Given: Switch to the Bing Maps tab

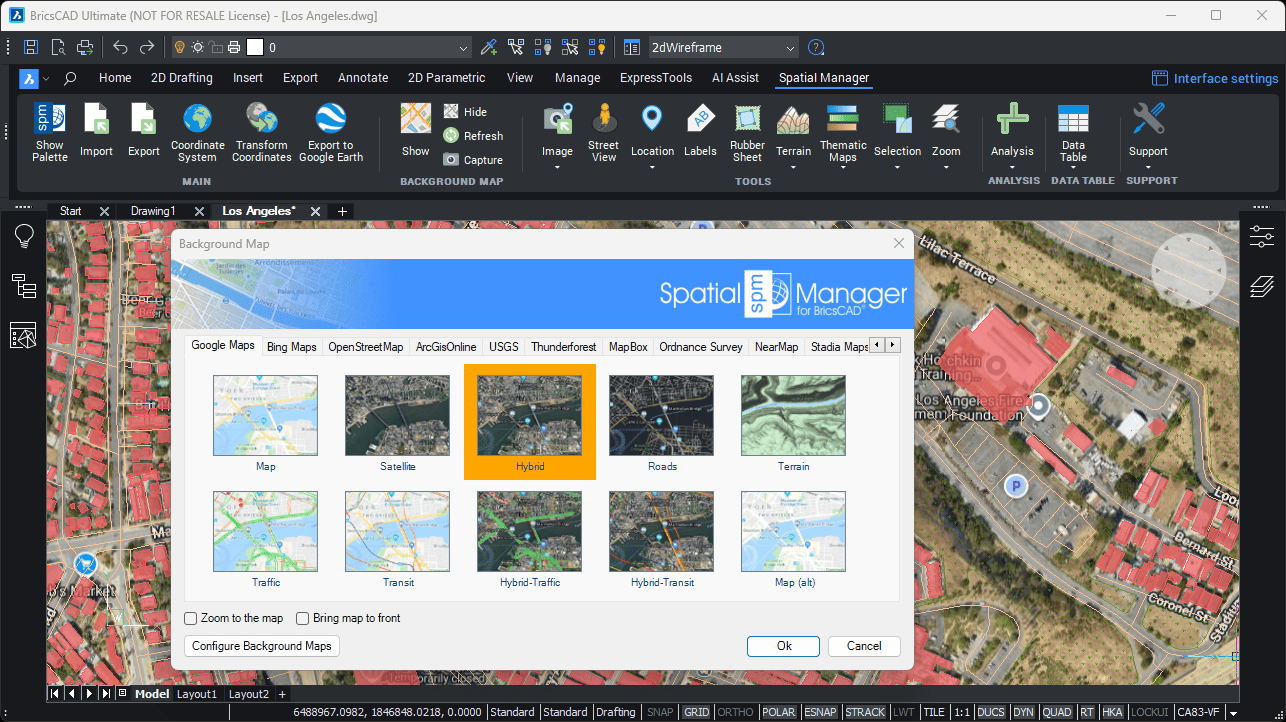Looking at the screenshot, I should click(291, 347).
